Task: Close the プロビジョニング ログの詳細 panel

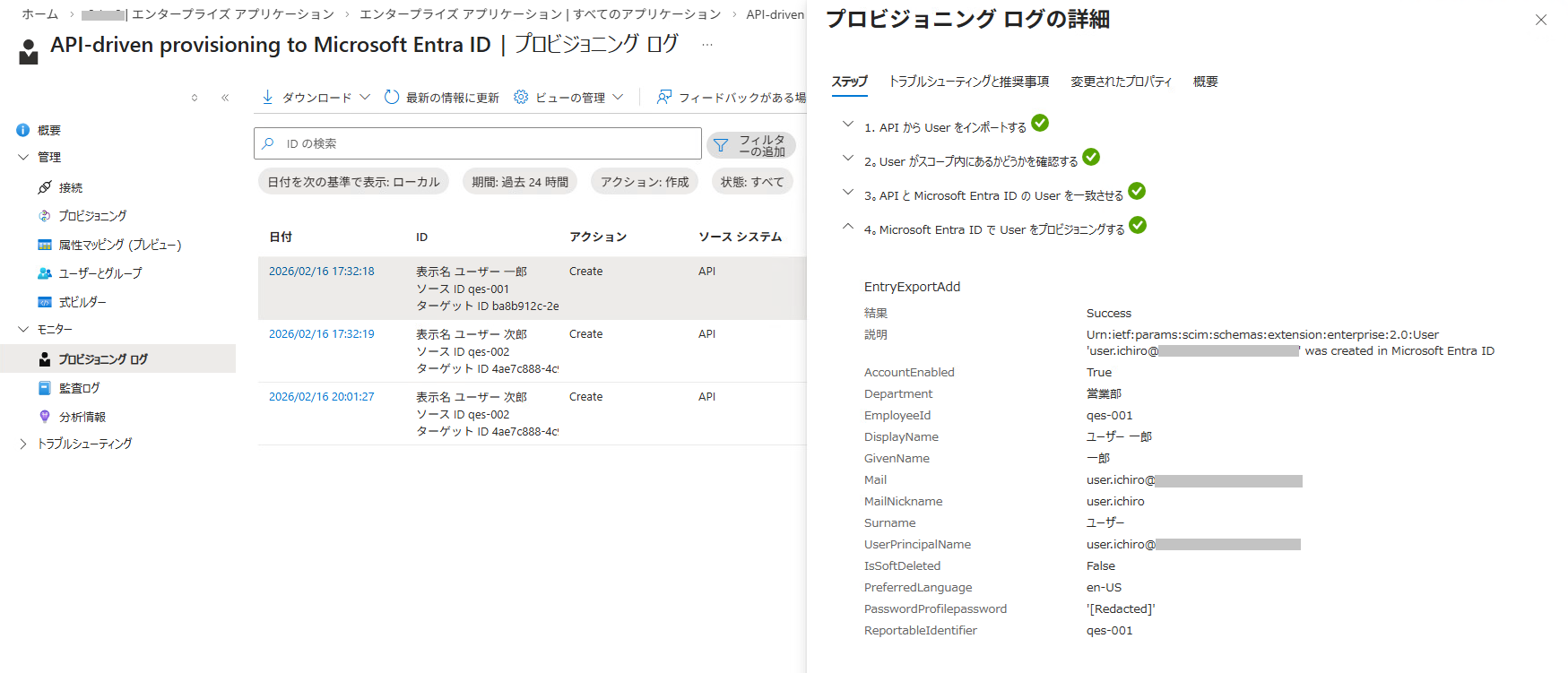Action: (1540, 20)
